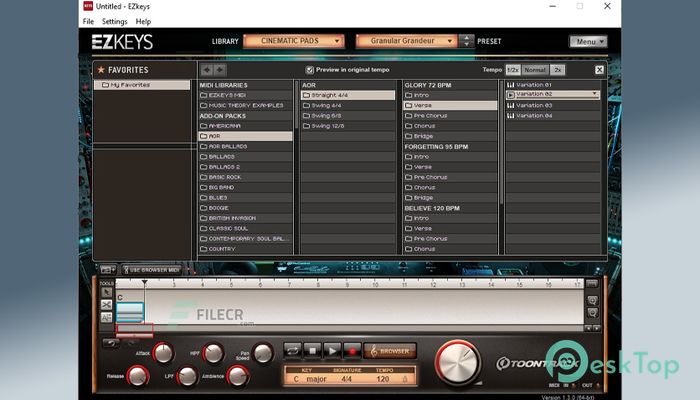Screen dimensions: 700x400
Task: Click the timeline options button above zoom
Action: click(x=592, y=283)
